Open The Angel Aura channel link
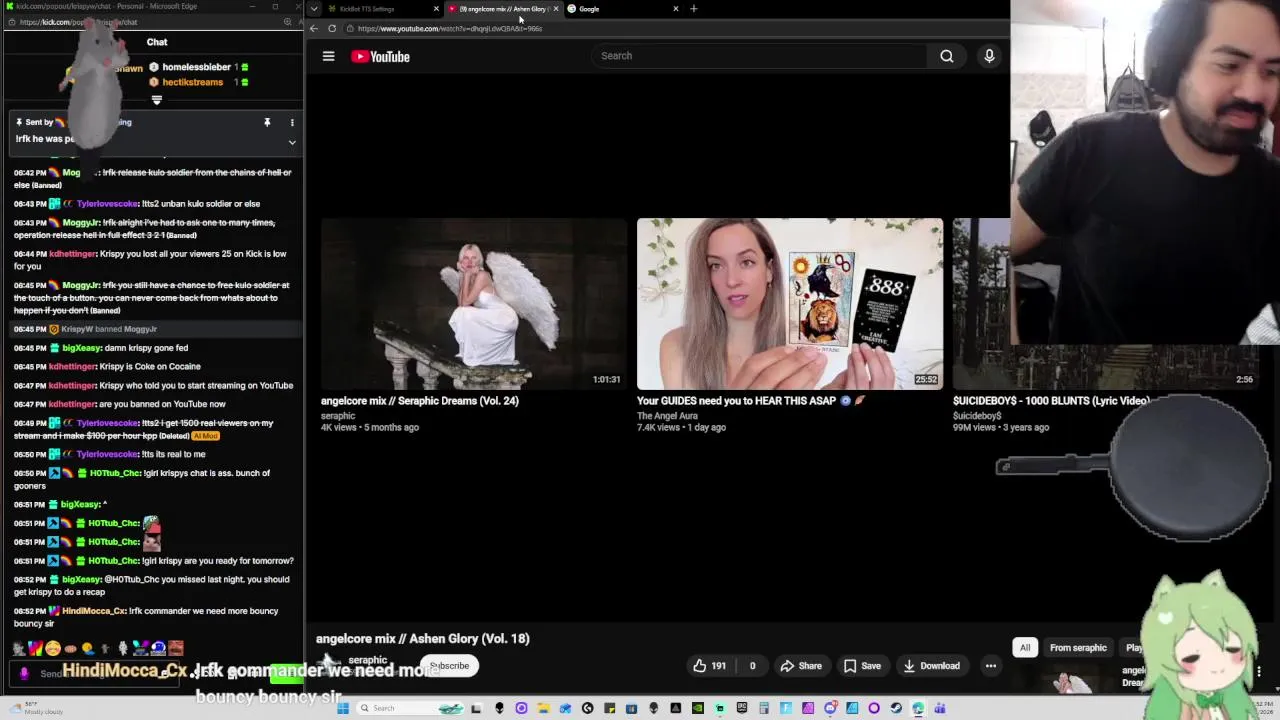 [x=667, y=416]
